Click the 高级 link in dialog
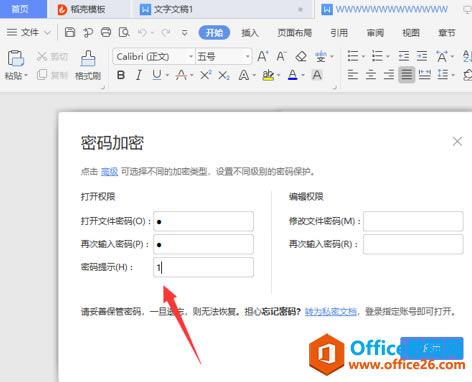The image size is (472, 382). (x=109, y=172)
